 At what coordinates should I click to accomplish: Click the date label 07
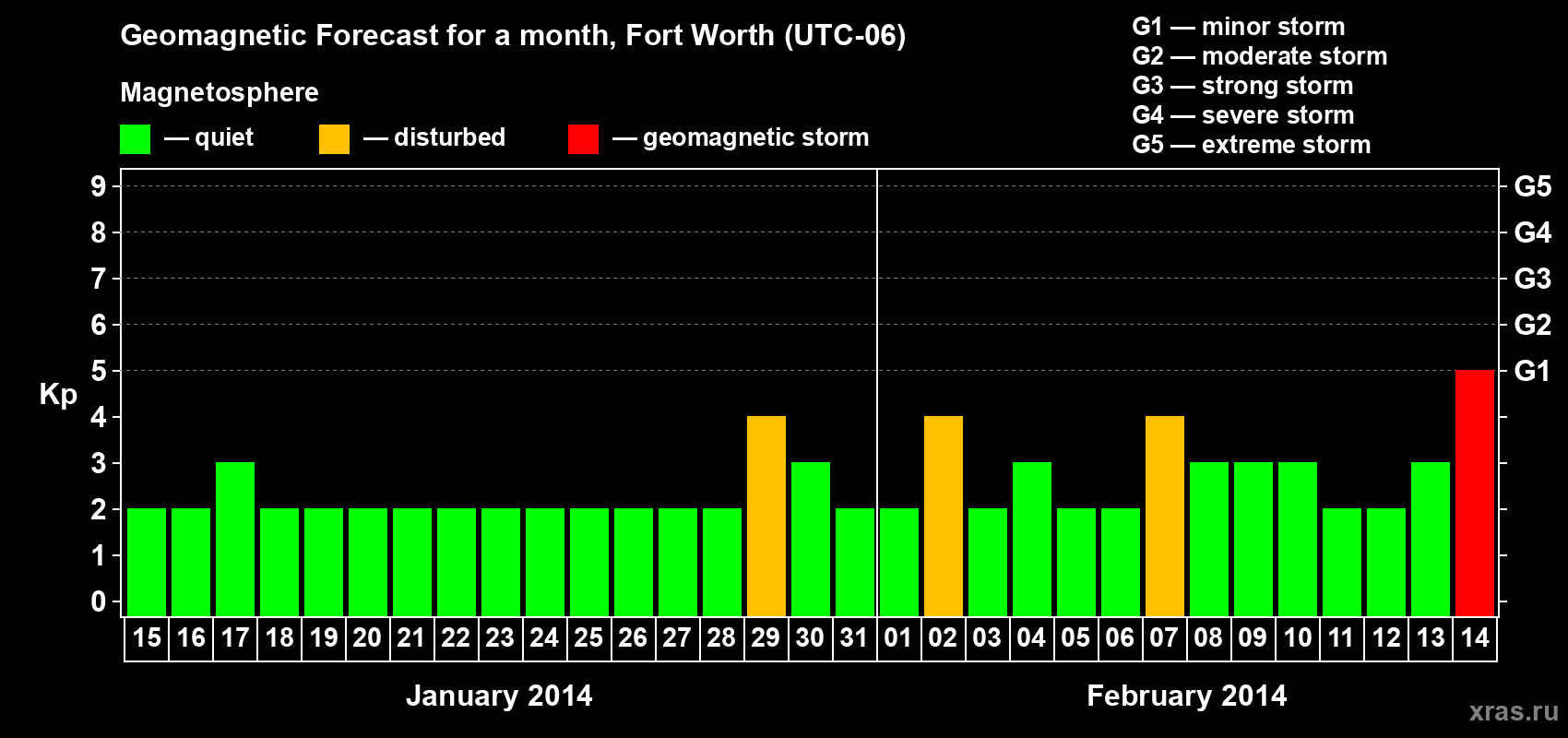[1164, 637]
